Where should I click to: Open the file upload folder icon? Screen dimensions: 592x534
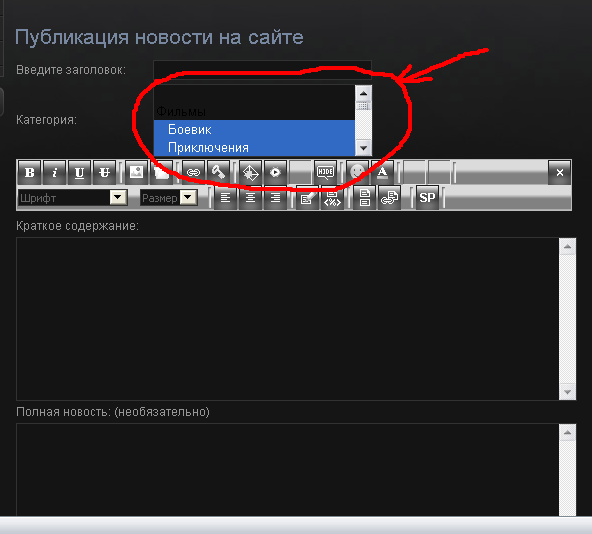click(x=161, y=172)
